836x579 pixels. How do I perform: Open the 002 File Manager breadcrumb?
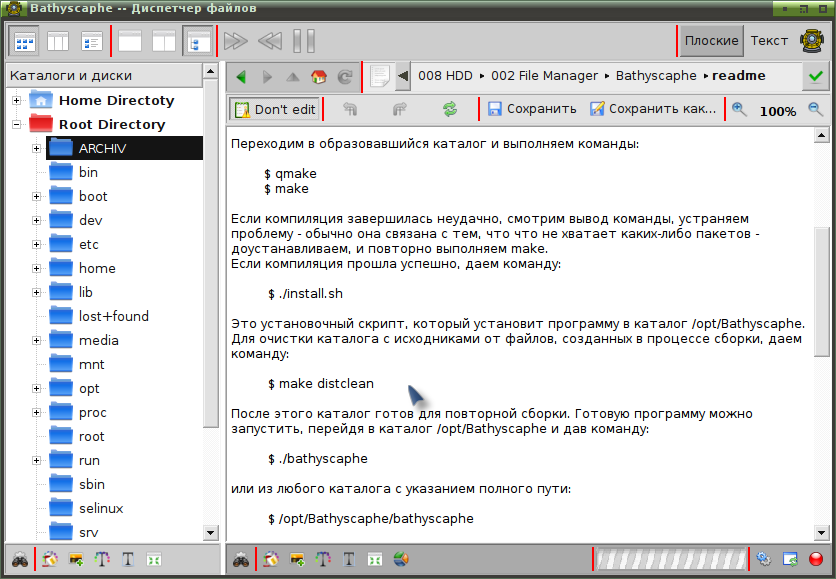544,76
